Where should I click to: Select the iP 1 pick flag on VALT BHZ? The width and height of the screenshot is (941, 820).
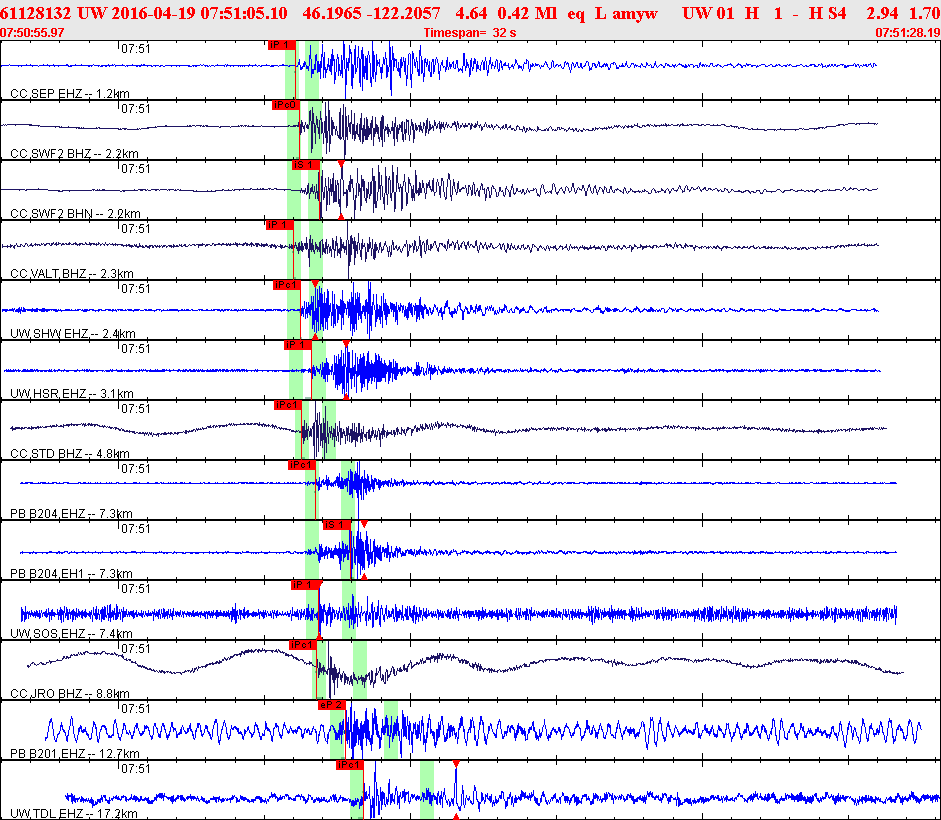click(279, 225)
